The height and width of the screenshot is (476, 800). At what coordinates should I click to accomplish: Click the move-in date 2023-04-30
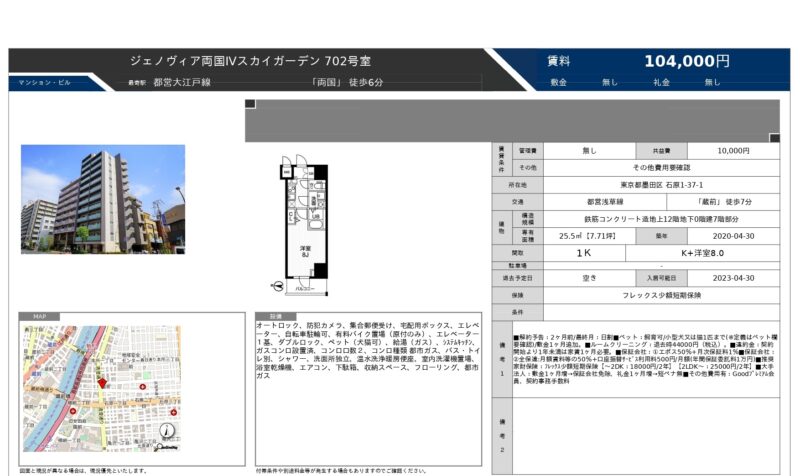coord(733,279)
